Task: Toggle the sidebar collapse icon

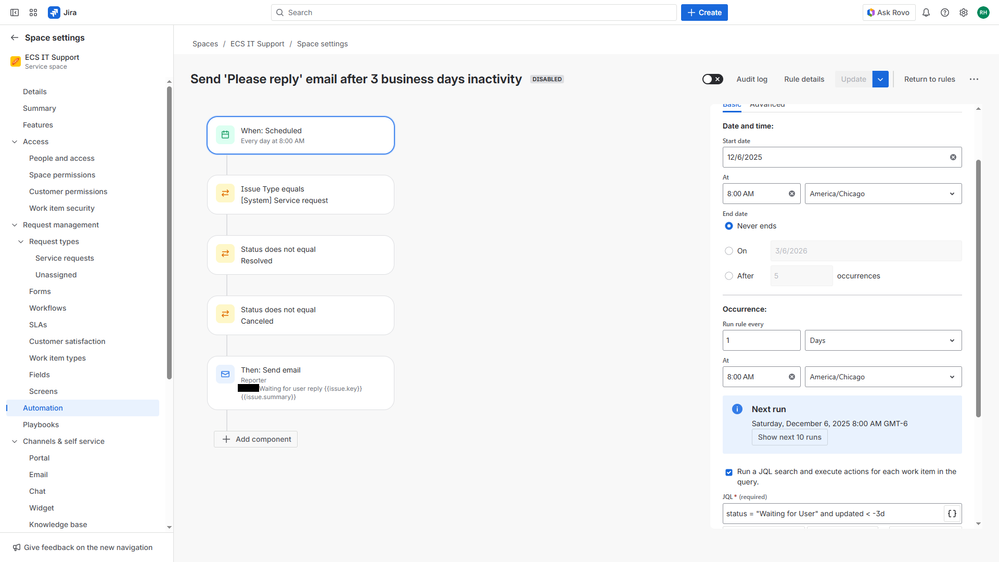Action: tap(14, 12)
